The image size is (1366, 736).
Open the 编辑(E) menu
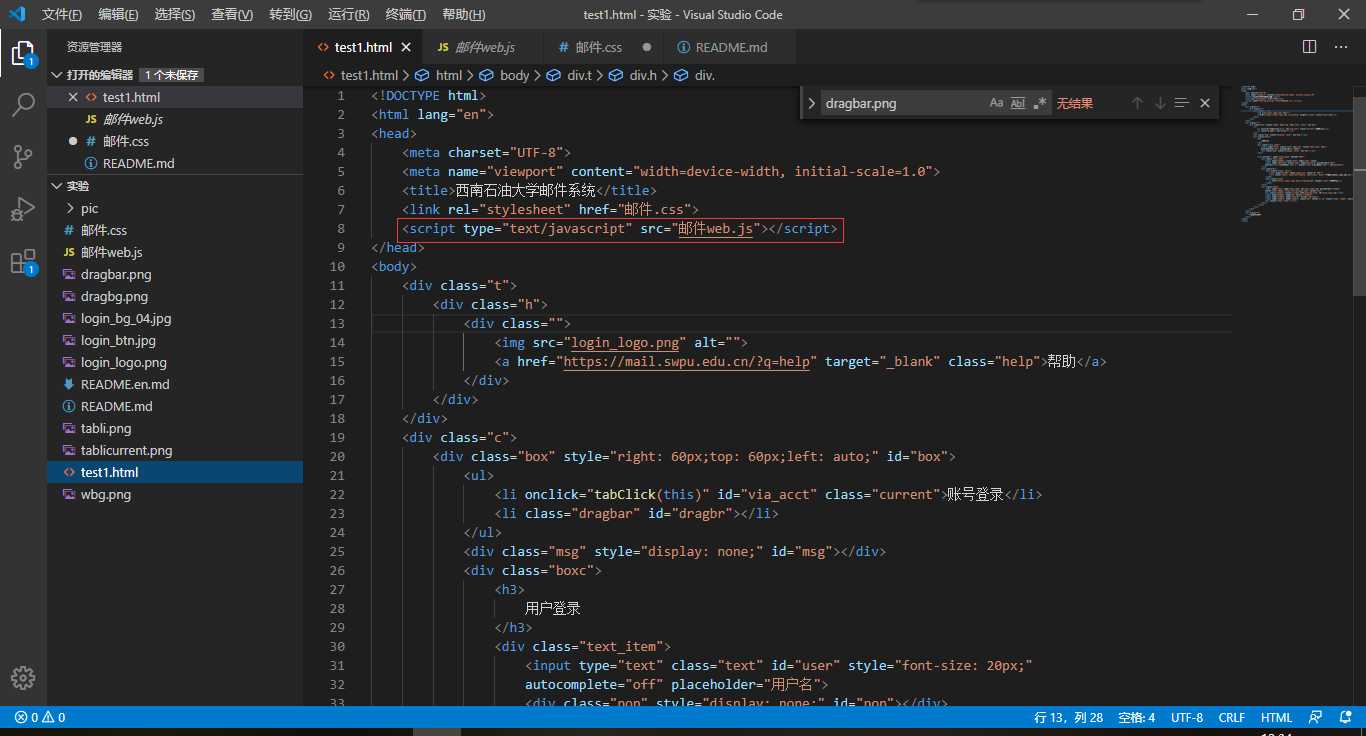119,14
